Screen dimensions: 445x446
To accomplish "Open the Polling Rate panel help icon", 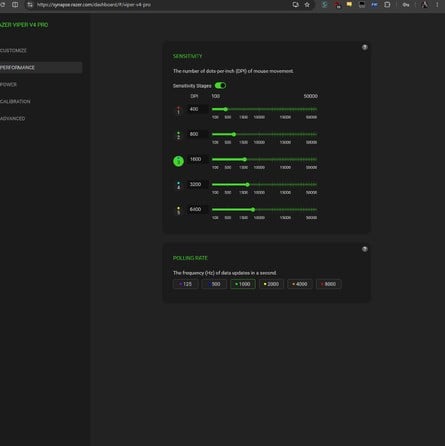I will click(365, 249).
